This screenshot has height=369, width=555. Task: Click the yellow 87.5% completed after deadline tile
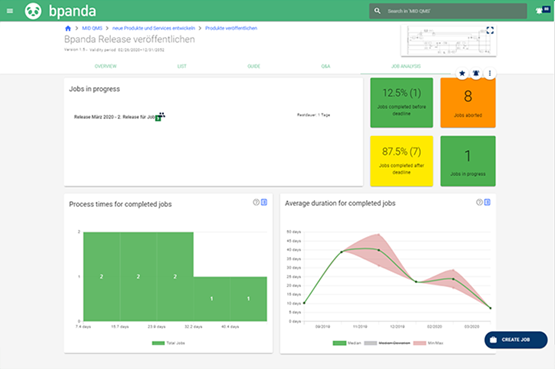point(401,161)
